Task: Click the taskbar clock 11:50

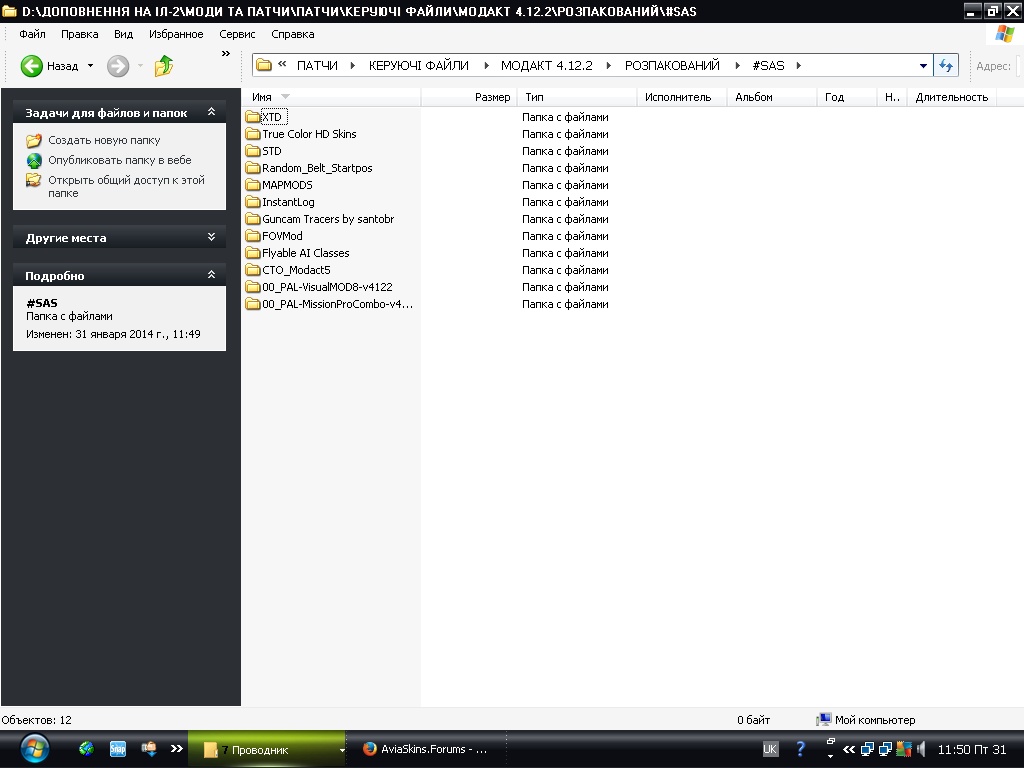Action: pyautogui.click(x=972, y=749)
